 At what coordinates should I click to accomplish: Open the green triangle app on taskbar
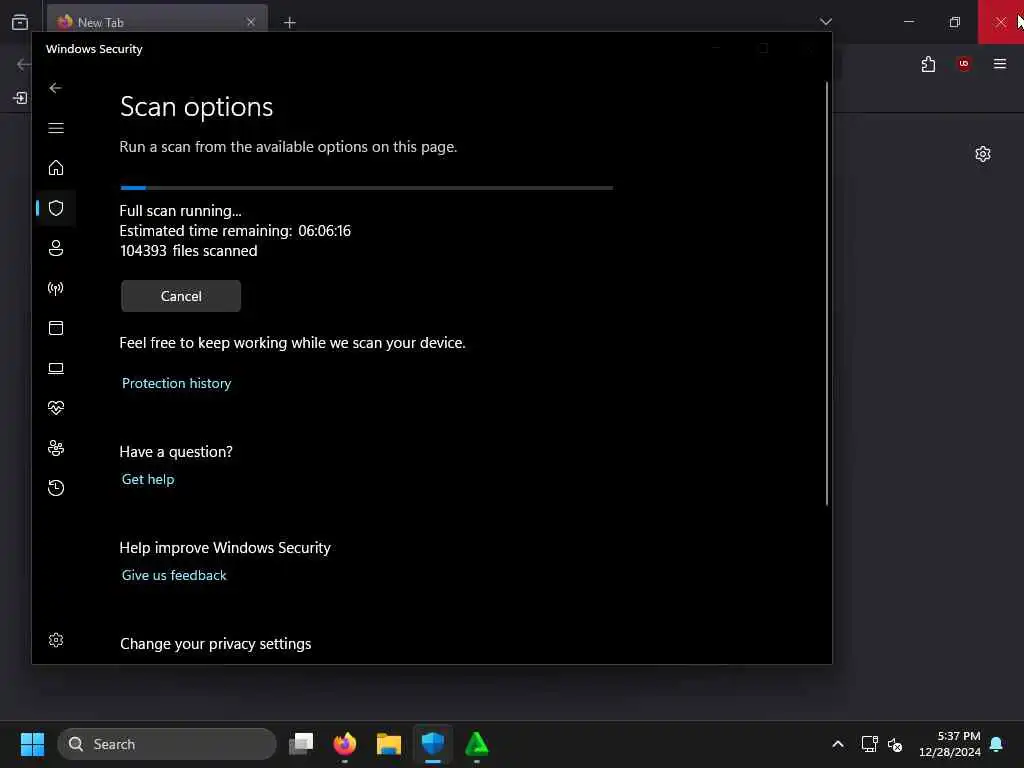coord(477,744)
